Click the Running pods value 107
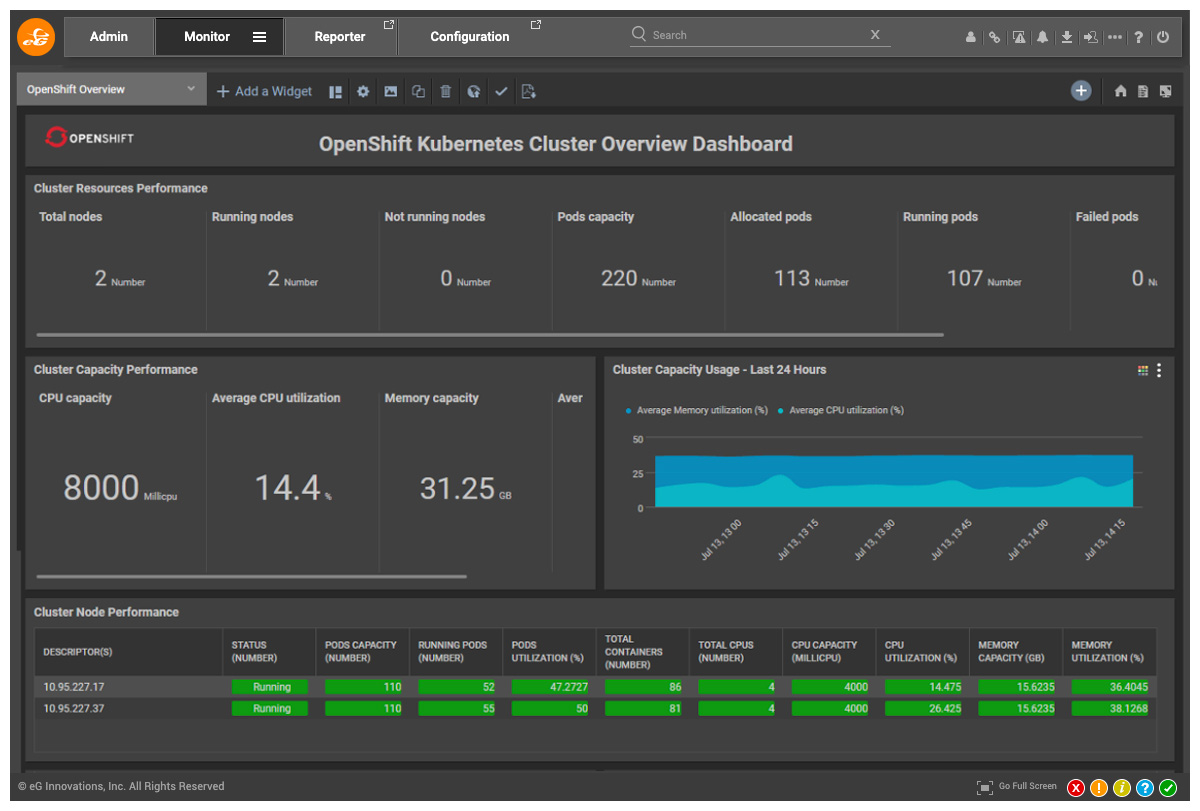The image size is (1200, 811). pyautogui.click(x=965, y=279)
